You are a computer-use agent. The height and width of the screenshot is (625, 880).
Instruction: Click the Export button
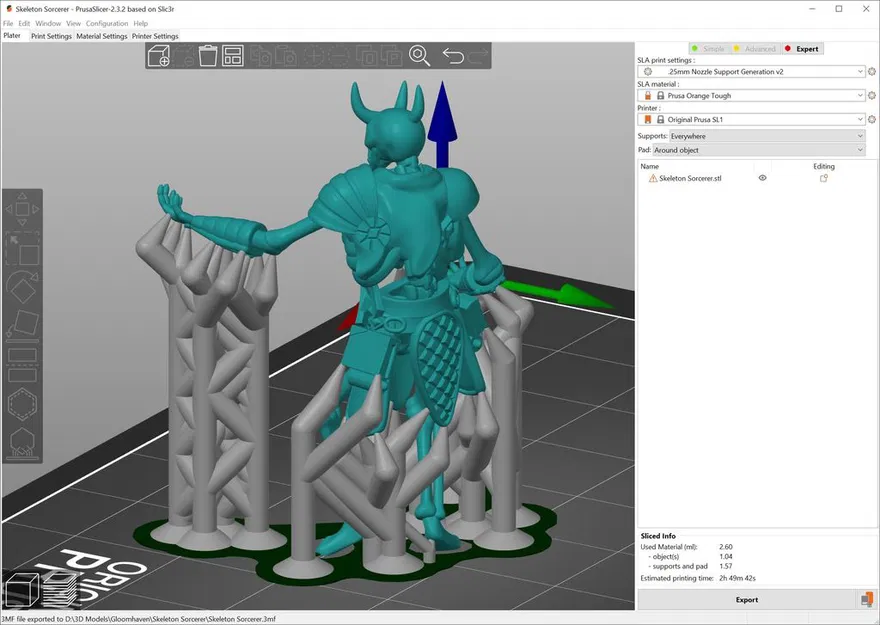click(746, 599)
